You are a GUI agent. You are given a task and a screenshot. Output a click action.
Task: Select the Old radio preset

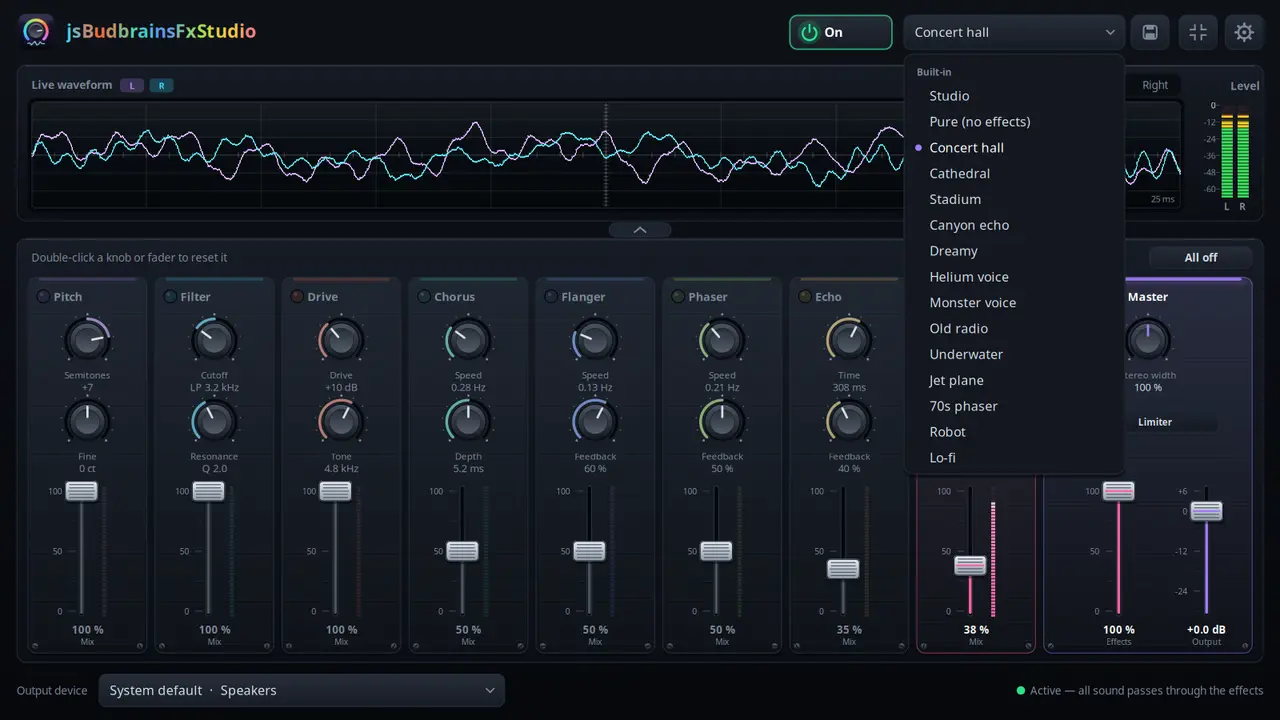click(1014, 329)
